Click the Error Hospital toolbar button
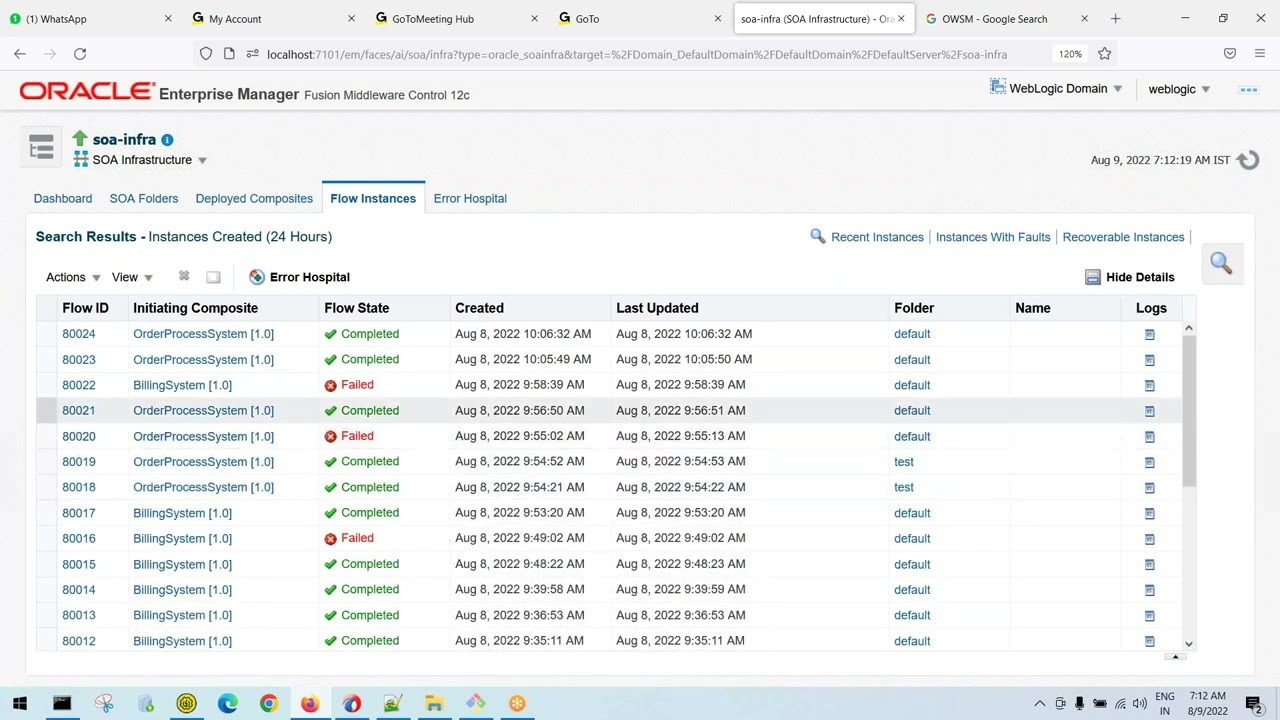 tap(299, 277)
